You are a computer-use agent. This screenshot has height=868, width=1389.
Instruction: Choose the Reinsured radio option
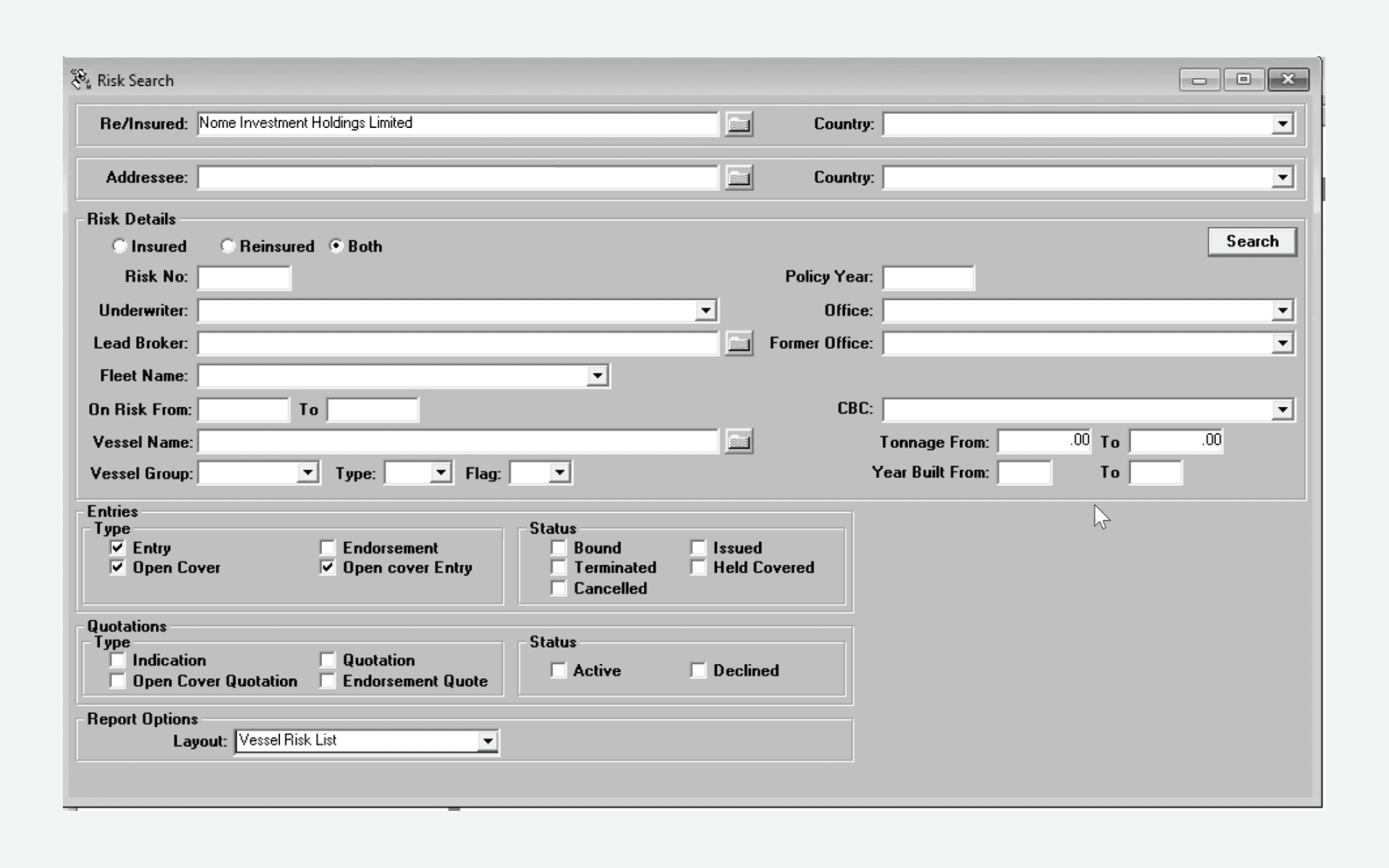[228, 246]
